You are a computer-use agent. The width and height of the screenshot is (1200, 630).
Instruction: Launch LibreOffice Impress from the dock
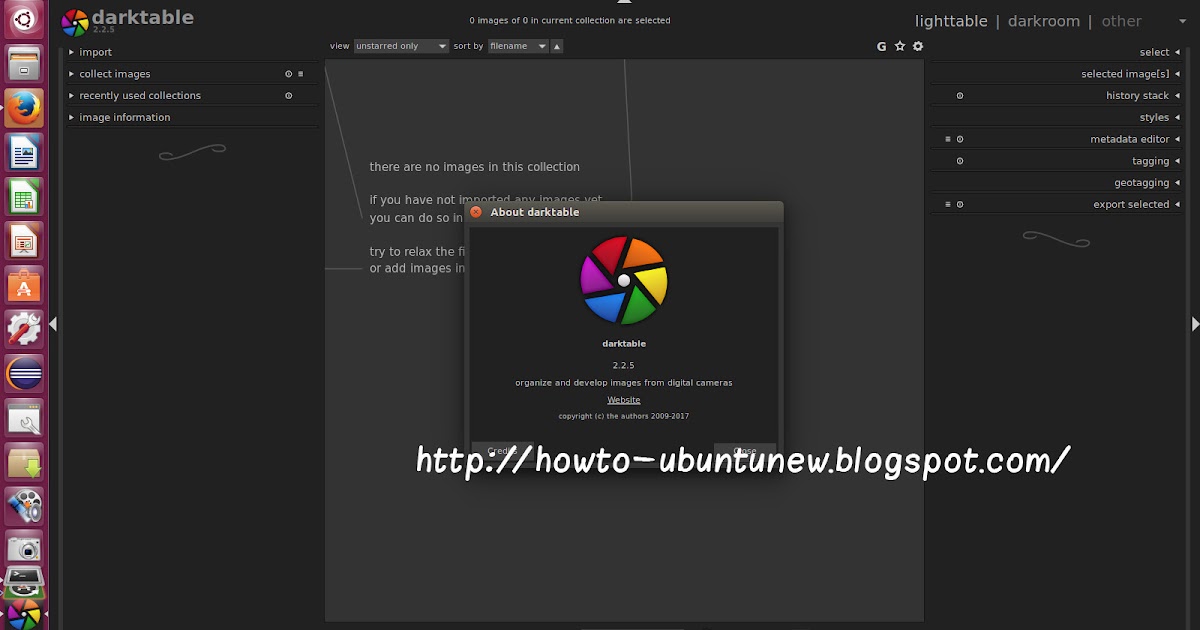[24, 241]
